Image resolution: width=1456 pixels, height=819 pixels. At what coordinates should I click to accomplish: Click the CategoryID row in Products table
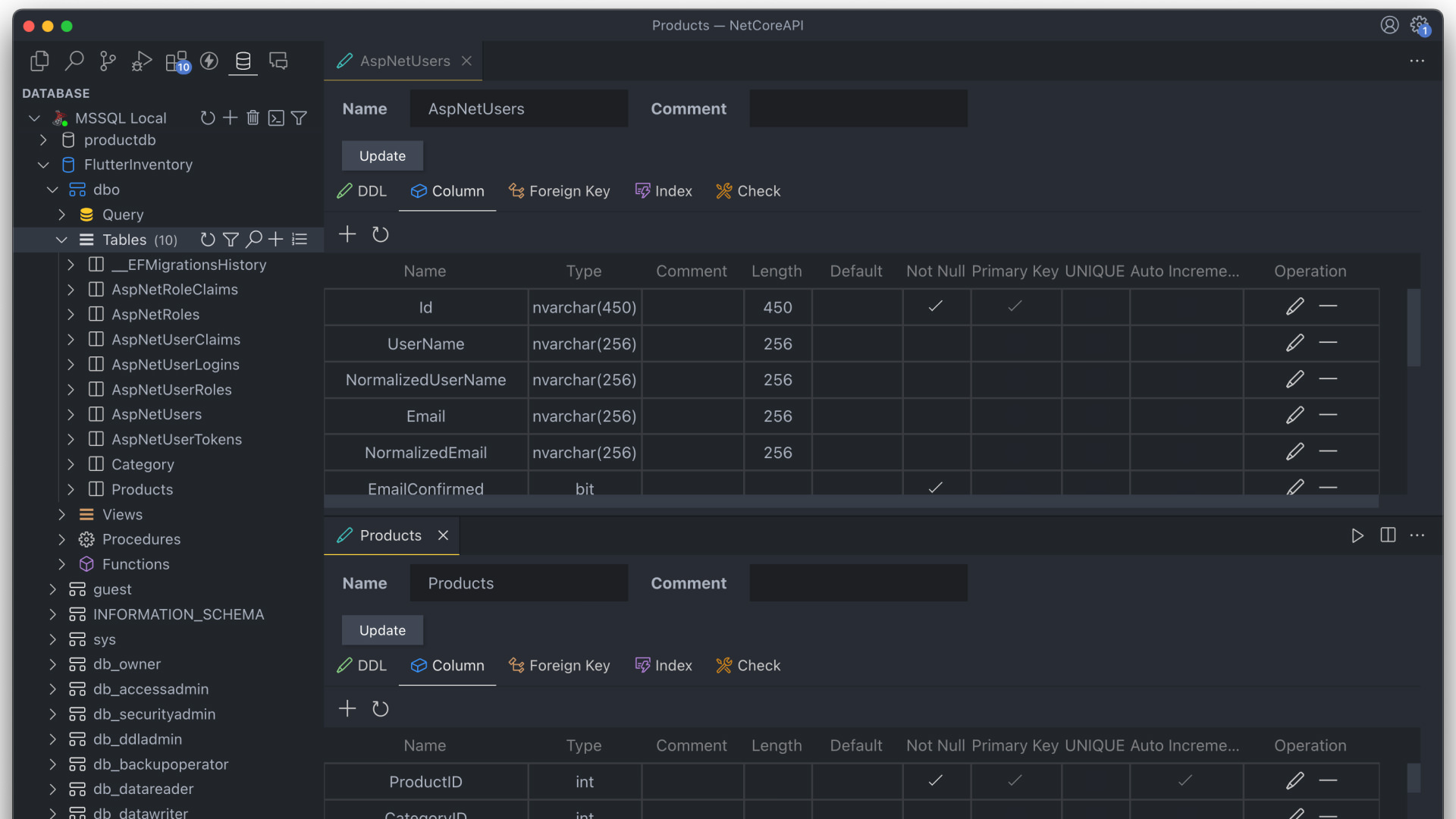click(x=425, y=813)
